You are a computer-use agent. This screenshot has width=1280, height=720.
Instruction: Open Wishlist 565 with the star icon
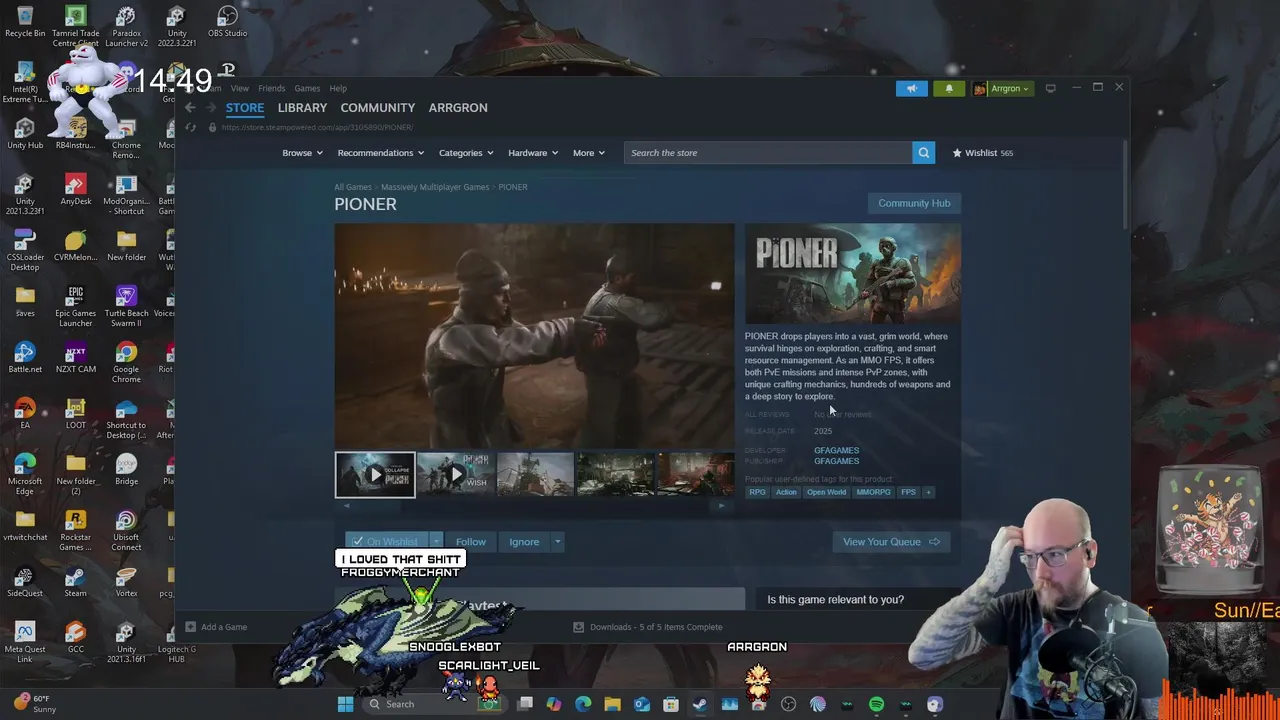coord(983,153)
